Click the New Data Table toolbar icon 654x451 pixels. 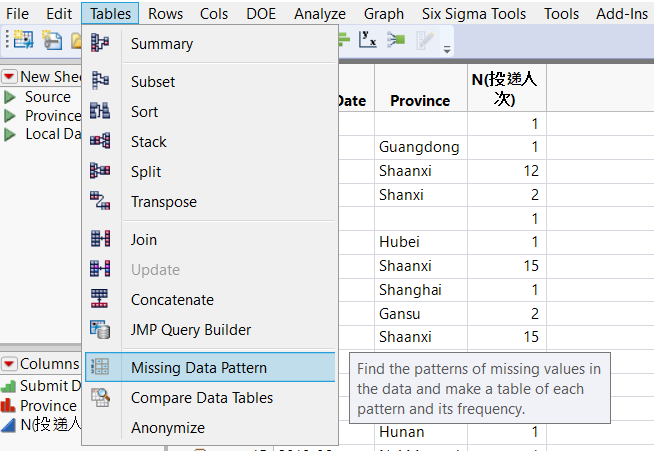click(23, 40)
